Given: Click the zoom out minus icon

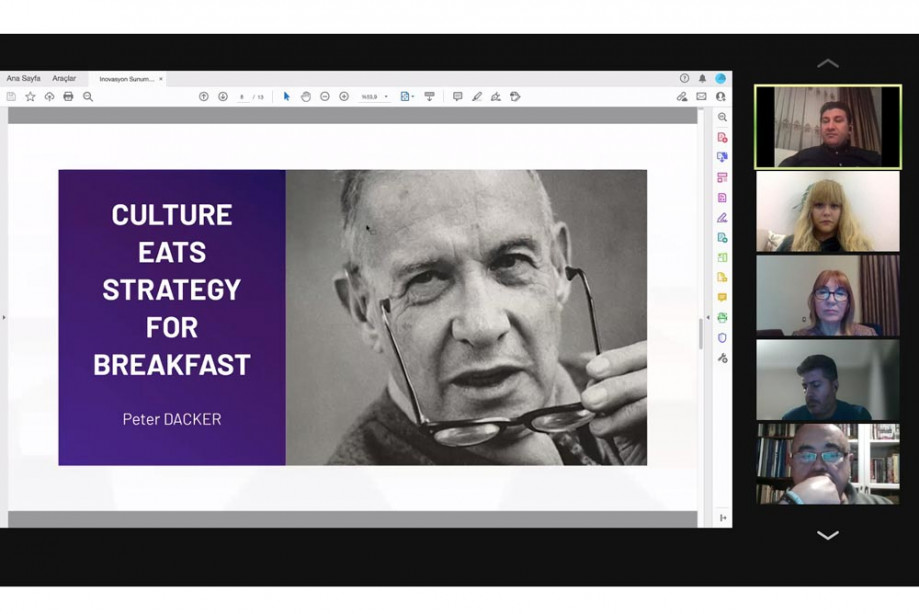Looking at the screenshot, I should click(x=325, y=97).
